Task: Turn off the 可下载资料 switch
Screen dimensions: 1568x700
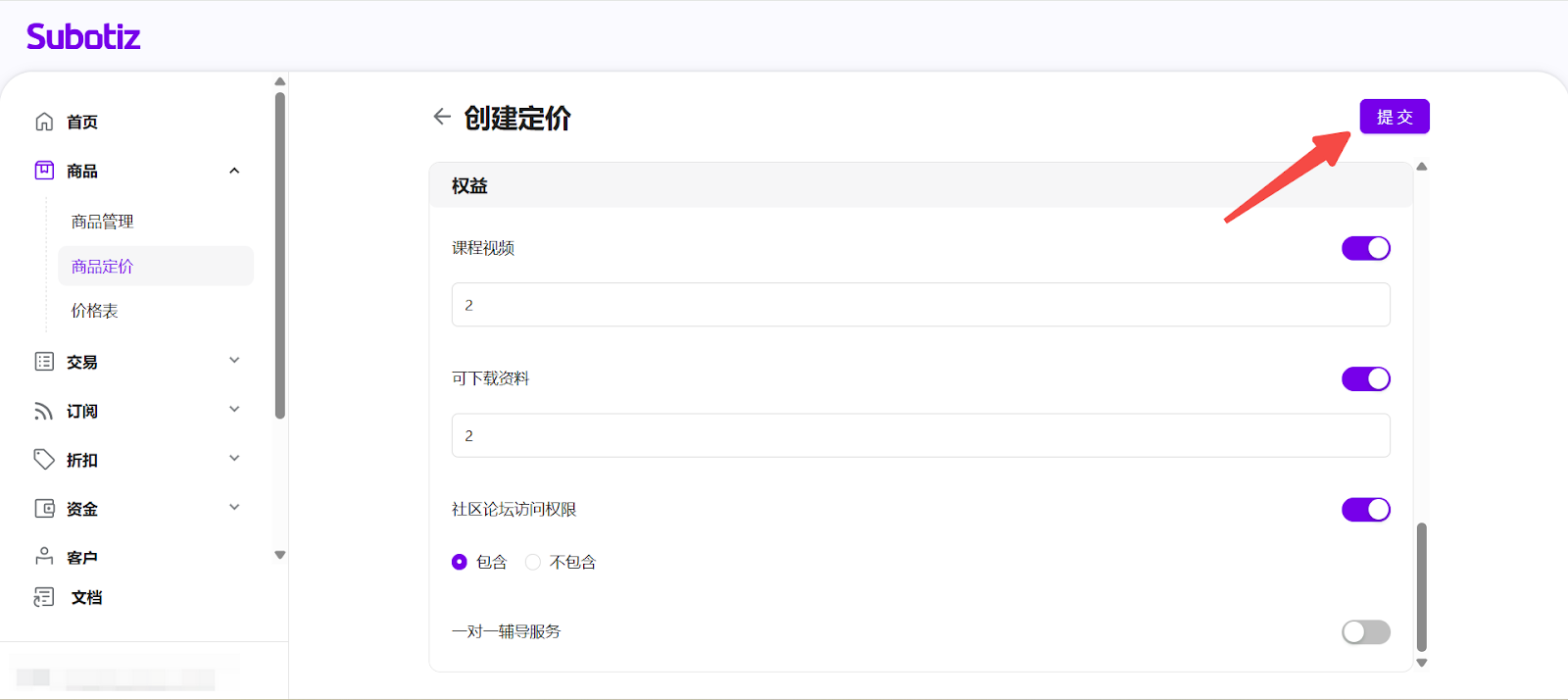Action: tap(1365, 378)
